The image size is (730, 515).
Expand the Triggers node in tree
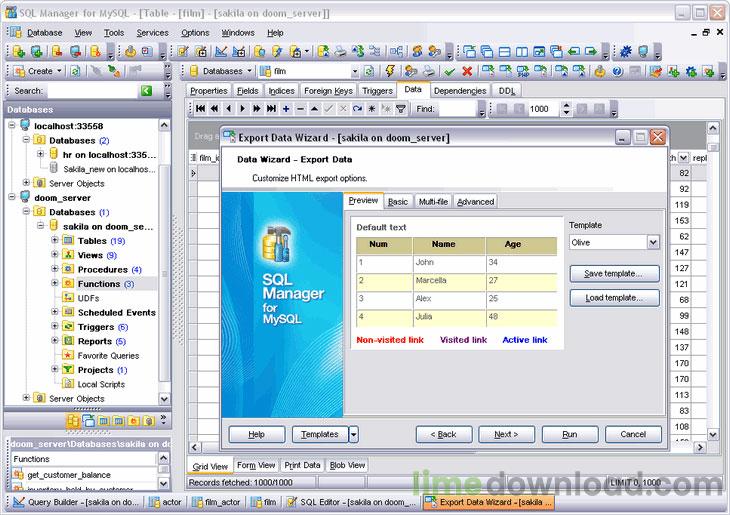[x=55, y=327]
